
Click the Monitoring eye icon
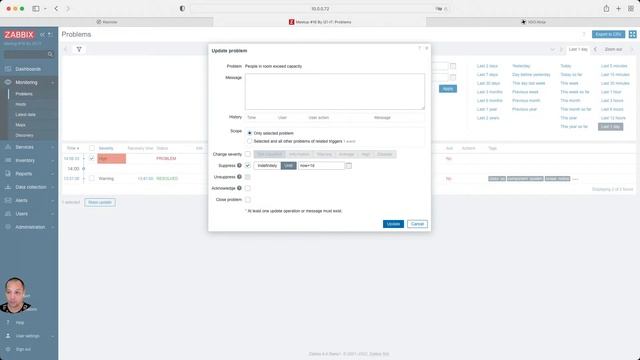point(8,82)
